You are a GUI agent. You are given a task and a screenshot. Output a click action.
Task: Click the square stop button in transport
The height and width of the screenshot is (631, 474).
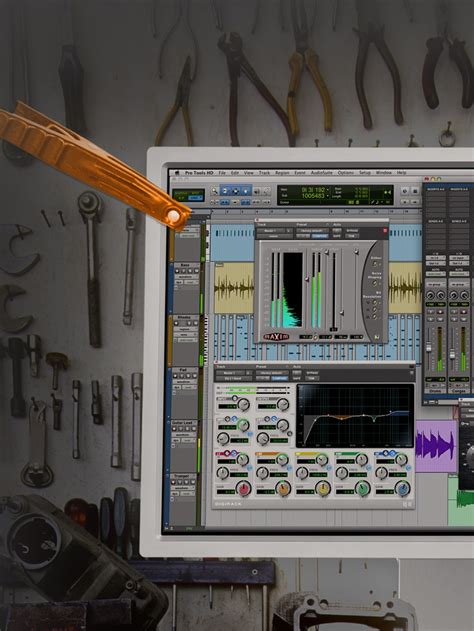(415, 191)
